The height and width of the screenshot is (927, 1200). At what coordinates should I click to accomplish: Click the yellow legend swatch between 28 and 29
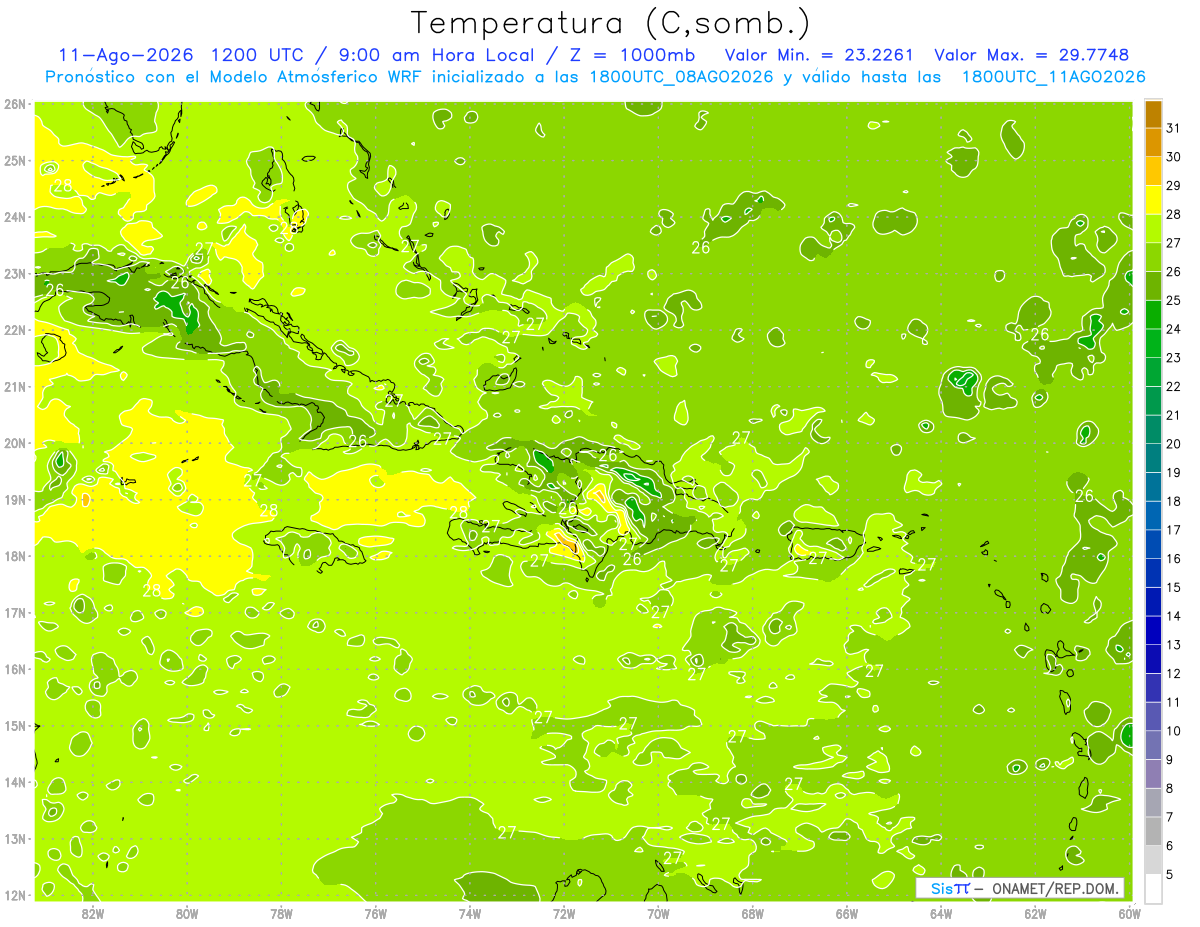tap(1153, 199)
